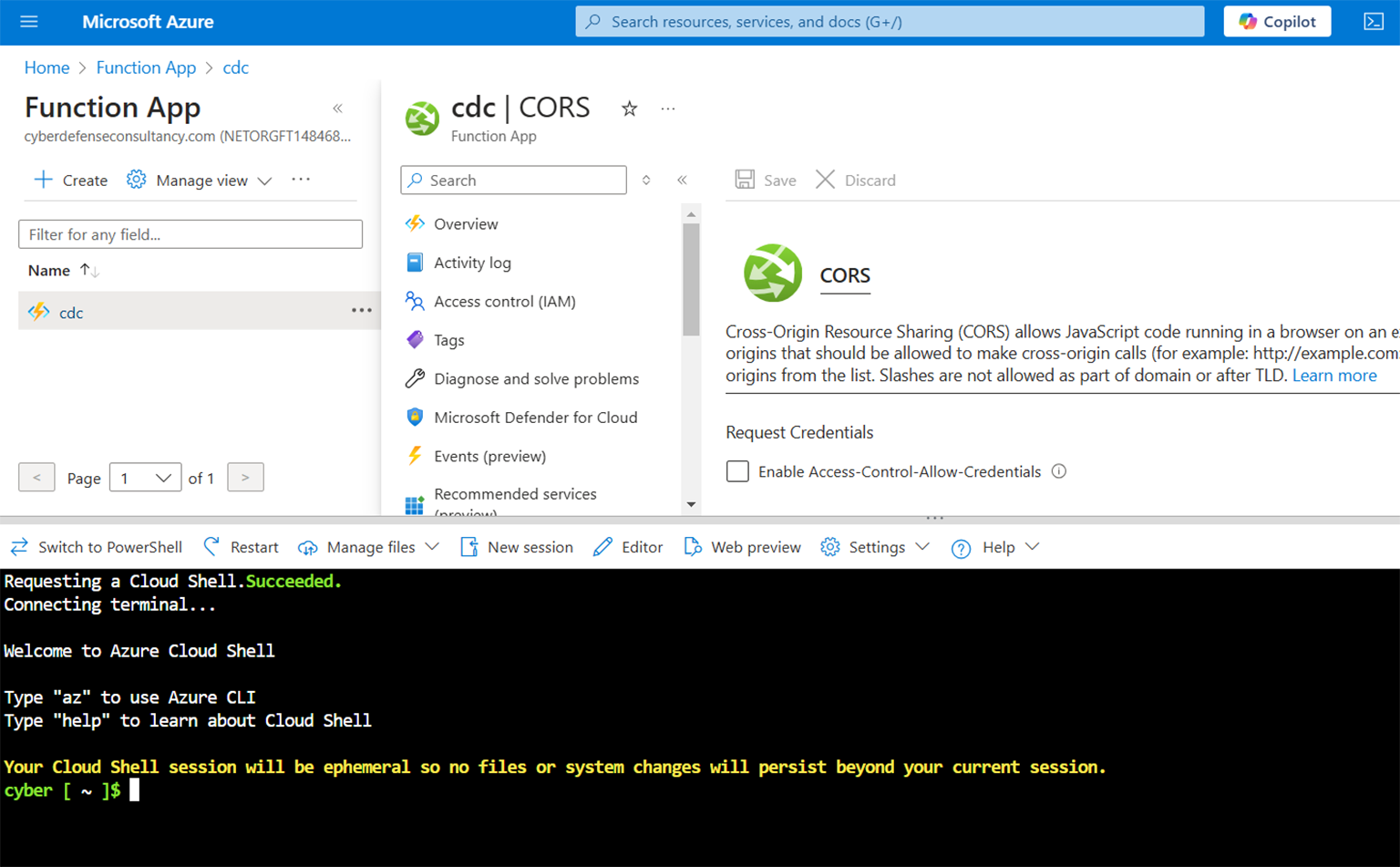This screenshot has height=867, width=1400.
Task: Open more options next to Manage view
Action: pos(301,180)
